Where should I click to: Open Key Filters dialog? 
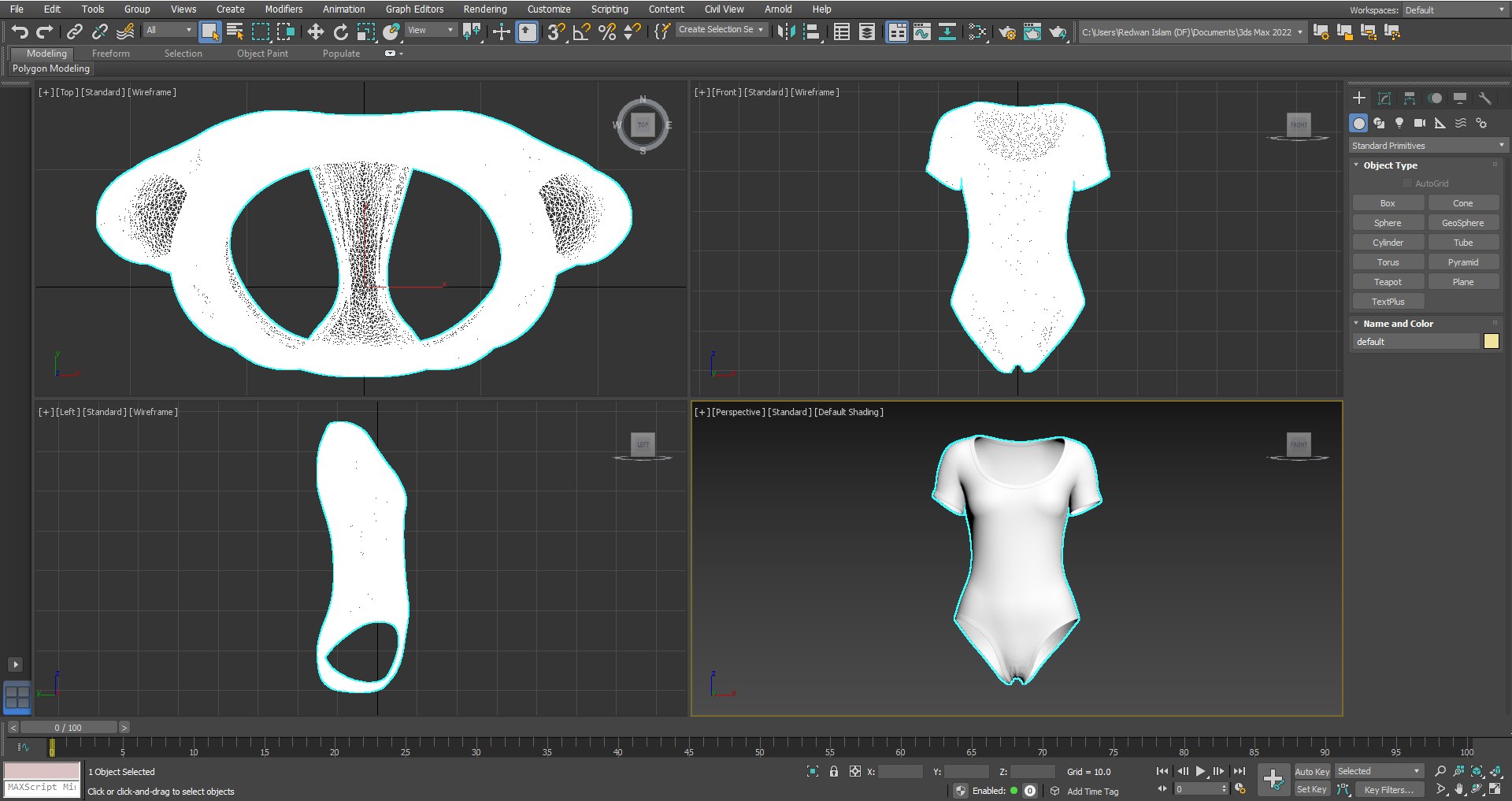(x=1388, y=789)
